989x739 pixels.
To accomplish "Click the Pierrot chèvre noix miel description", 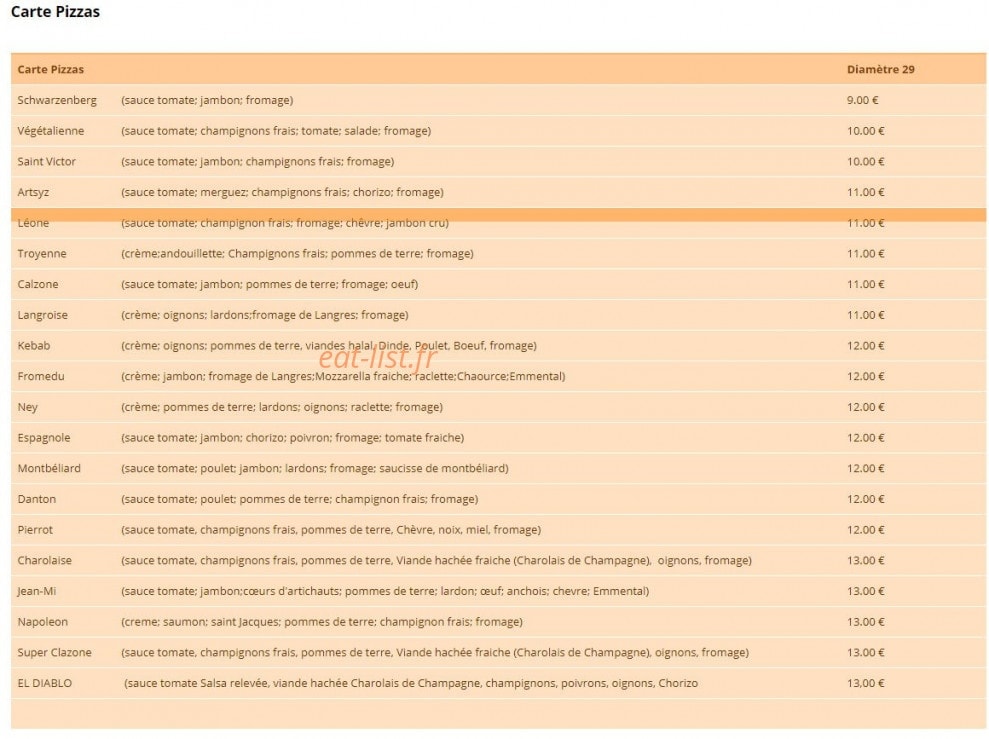I will tap(331, 530).
